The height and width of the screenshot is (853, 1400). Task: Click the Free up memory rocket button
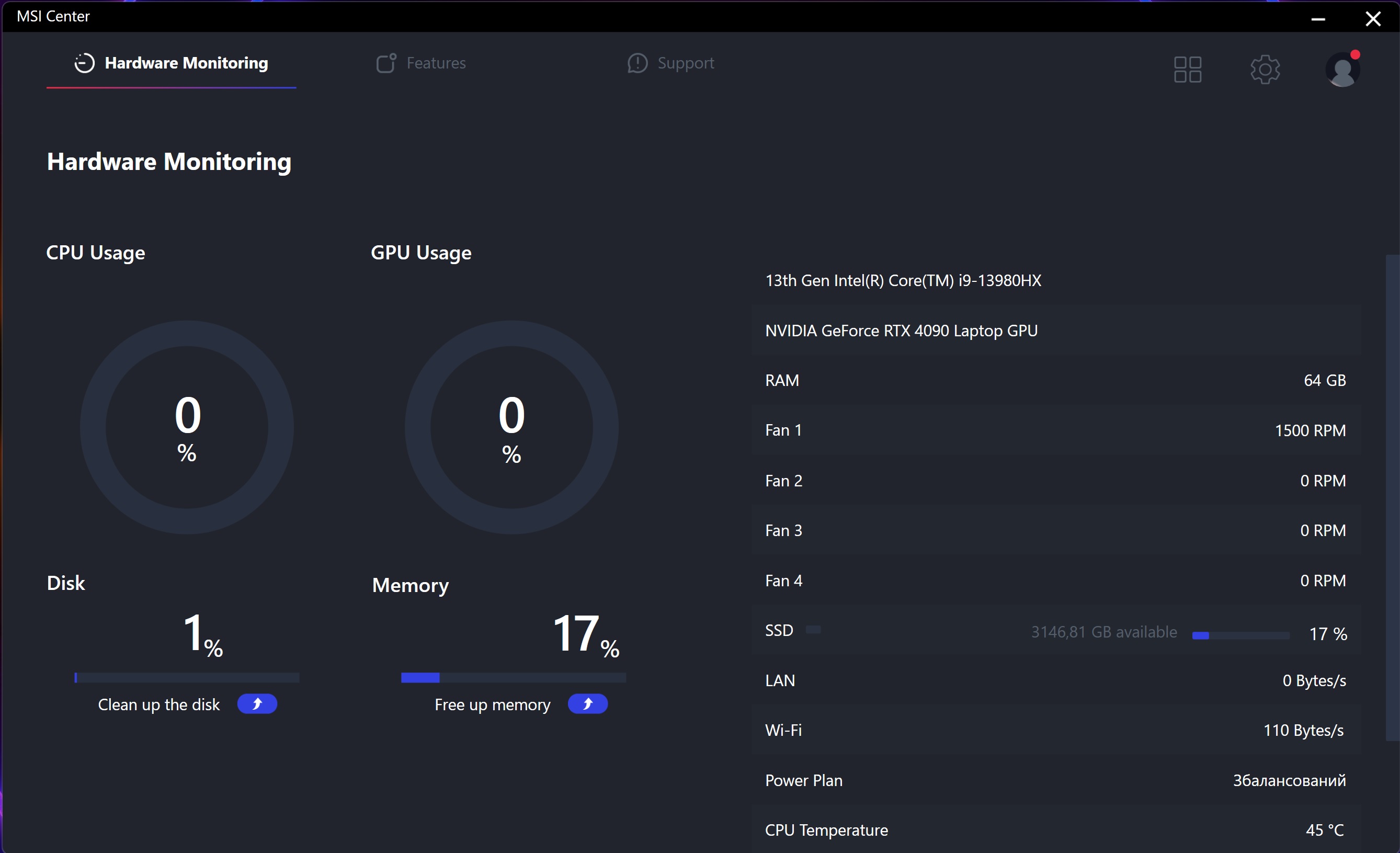[587, 703]
